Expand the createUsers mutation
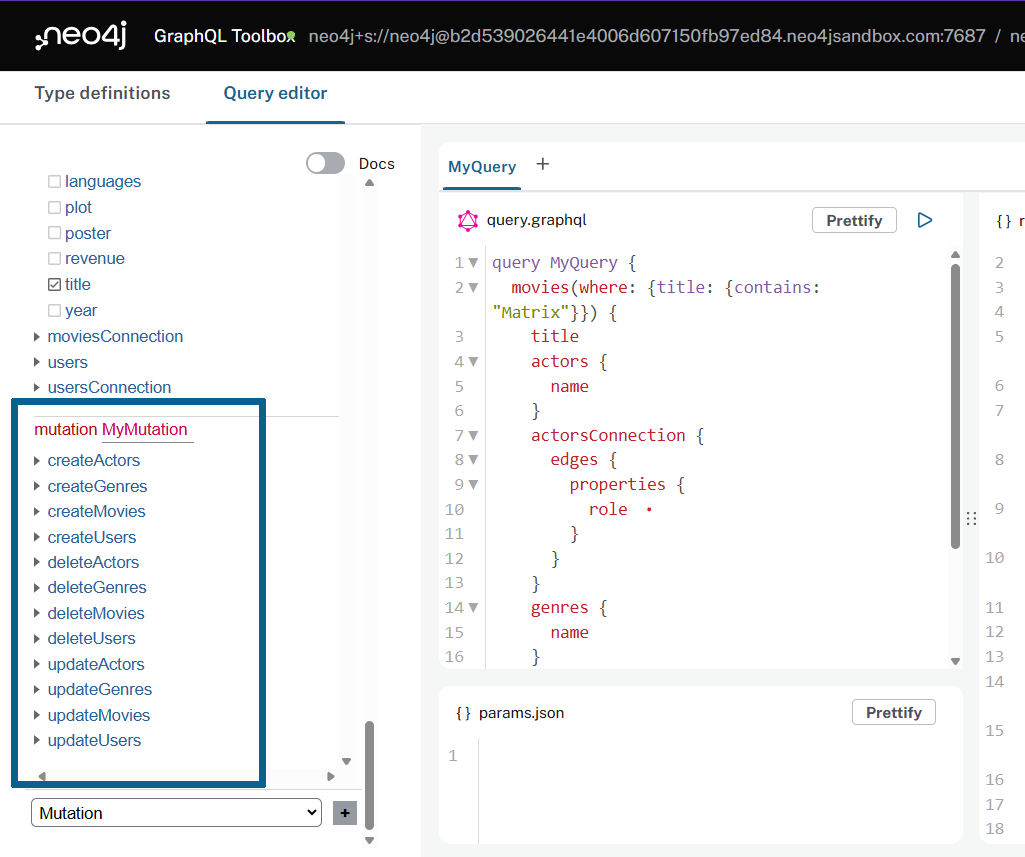This screenshot has height=857, width=1025. [x=37, y=537]
